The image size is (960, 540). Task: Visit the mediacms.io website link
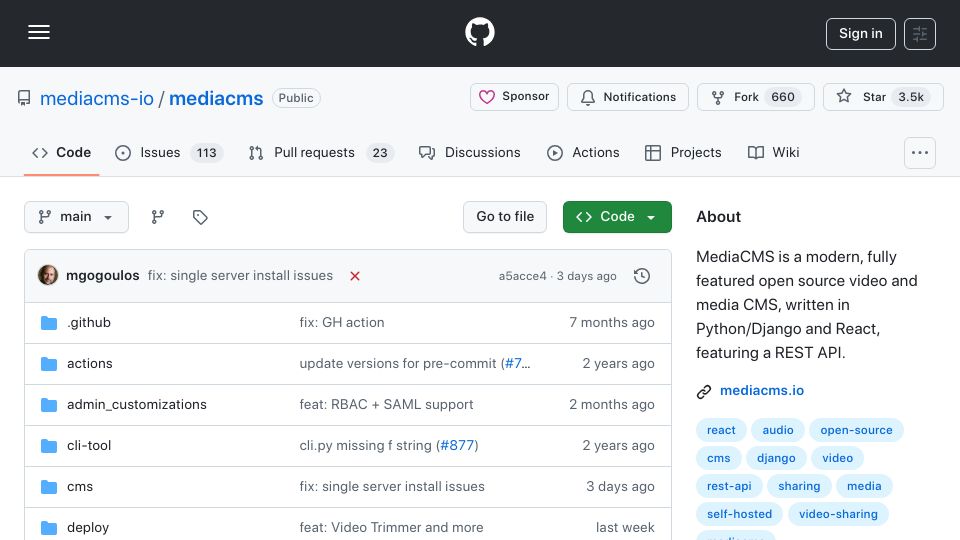(762, 391)
